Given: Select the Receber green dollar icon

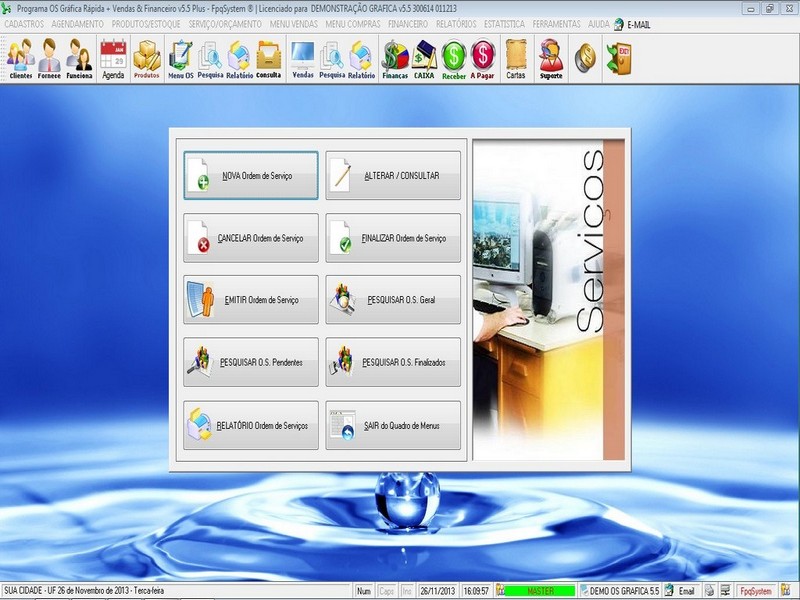Looking at the screenshot, I should (x=455, y=57).
